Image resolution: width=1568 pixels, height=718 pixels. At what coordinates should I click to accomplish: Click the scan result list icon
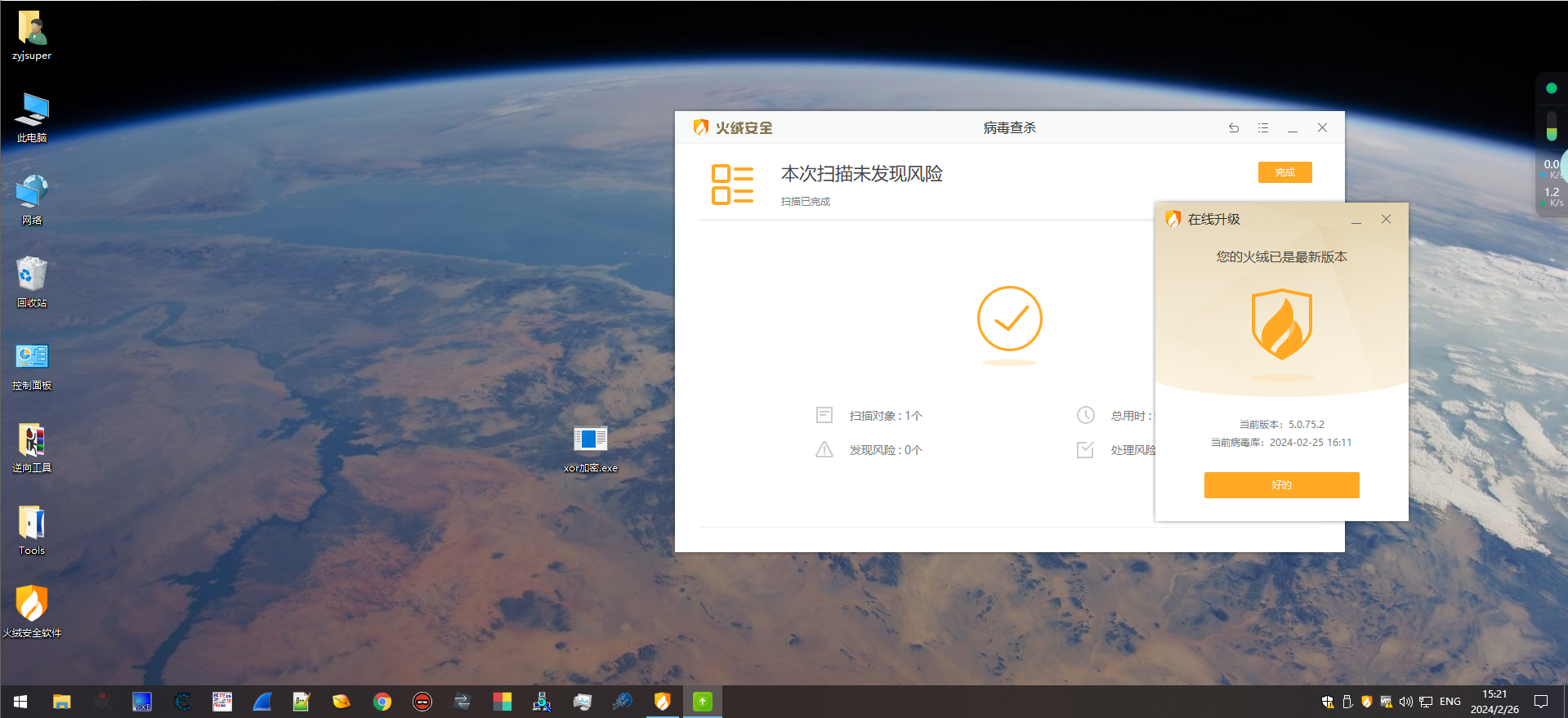[x=732, y=185]
